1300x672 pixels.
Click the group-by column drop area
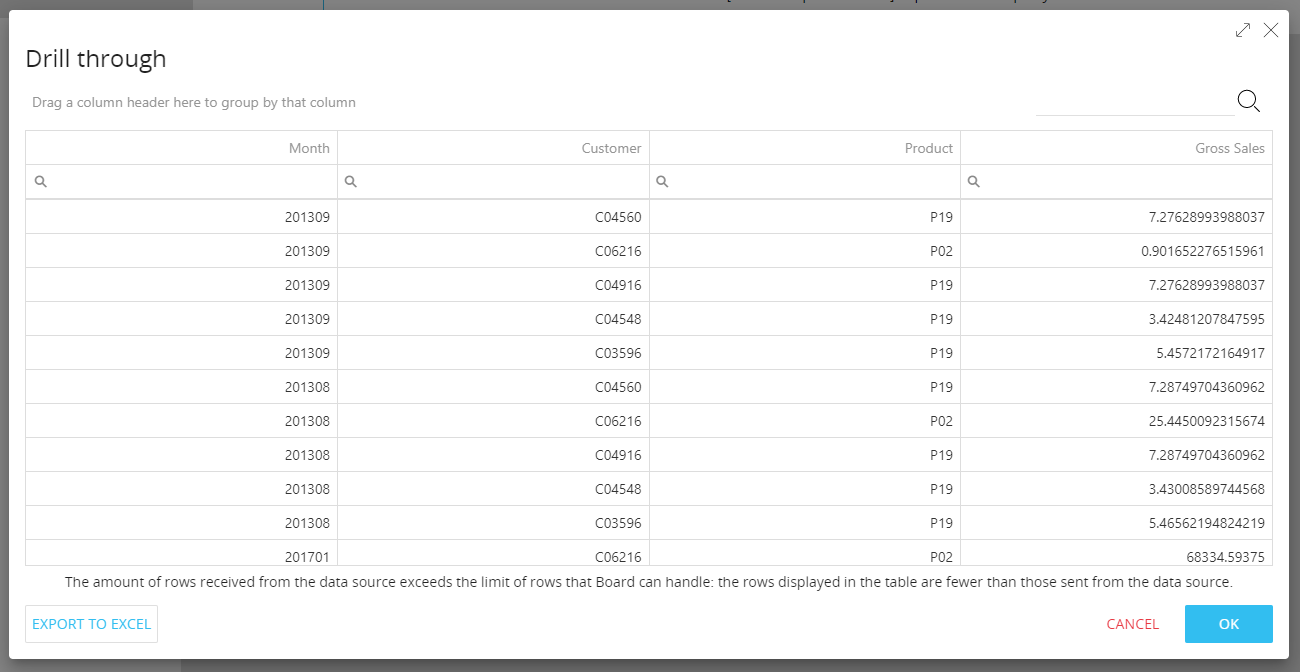pos(193,102)
